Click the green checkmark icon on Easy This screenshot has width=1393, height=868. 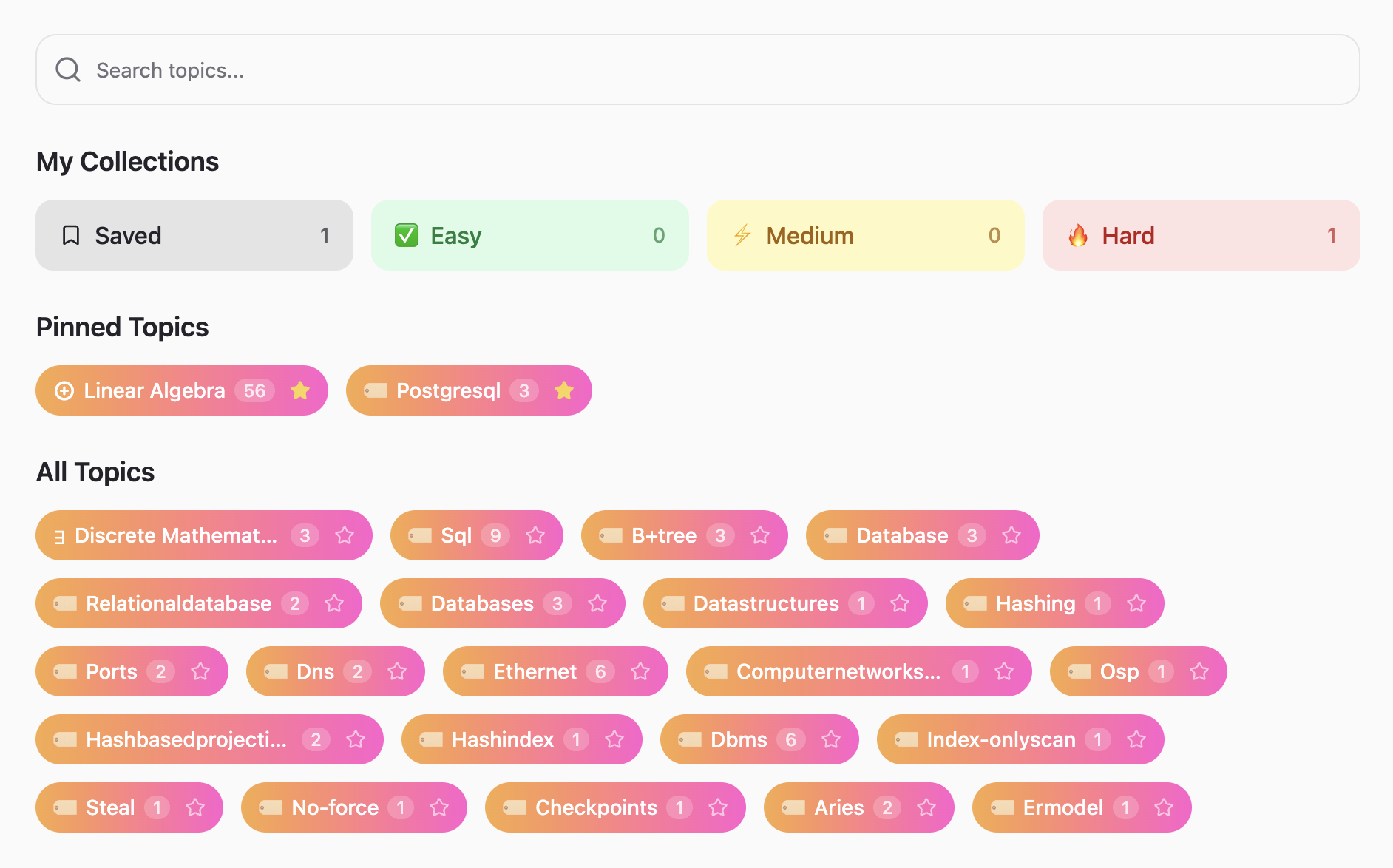click(x=407, y=235)
